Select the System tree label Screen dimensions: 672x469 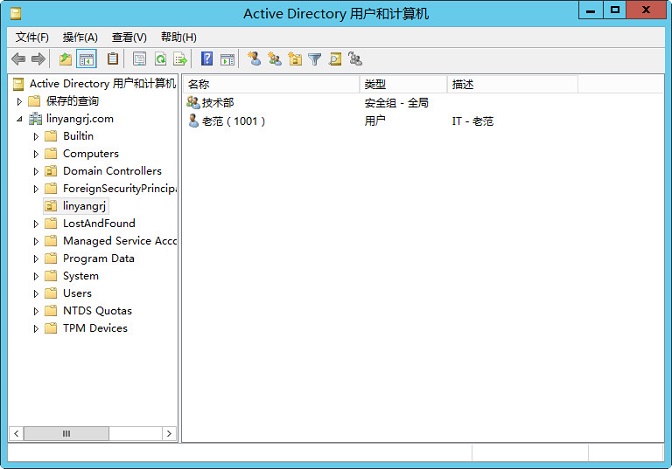coord(81,276)
